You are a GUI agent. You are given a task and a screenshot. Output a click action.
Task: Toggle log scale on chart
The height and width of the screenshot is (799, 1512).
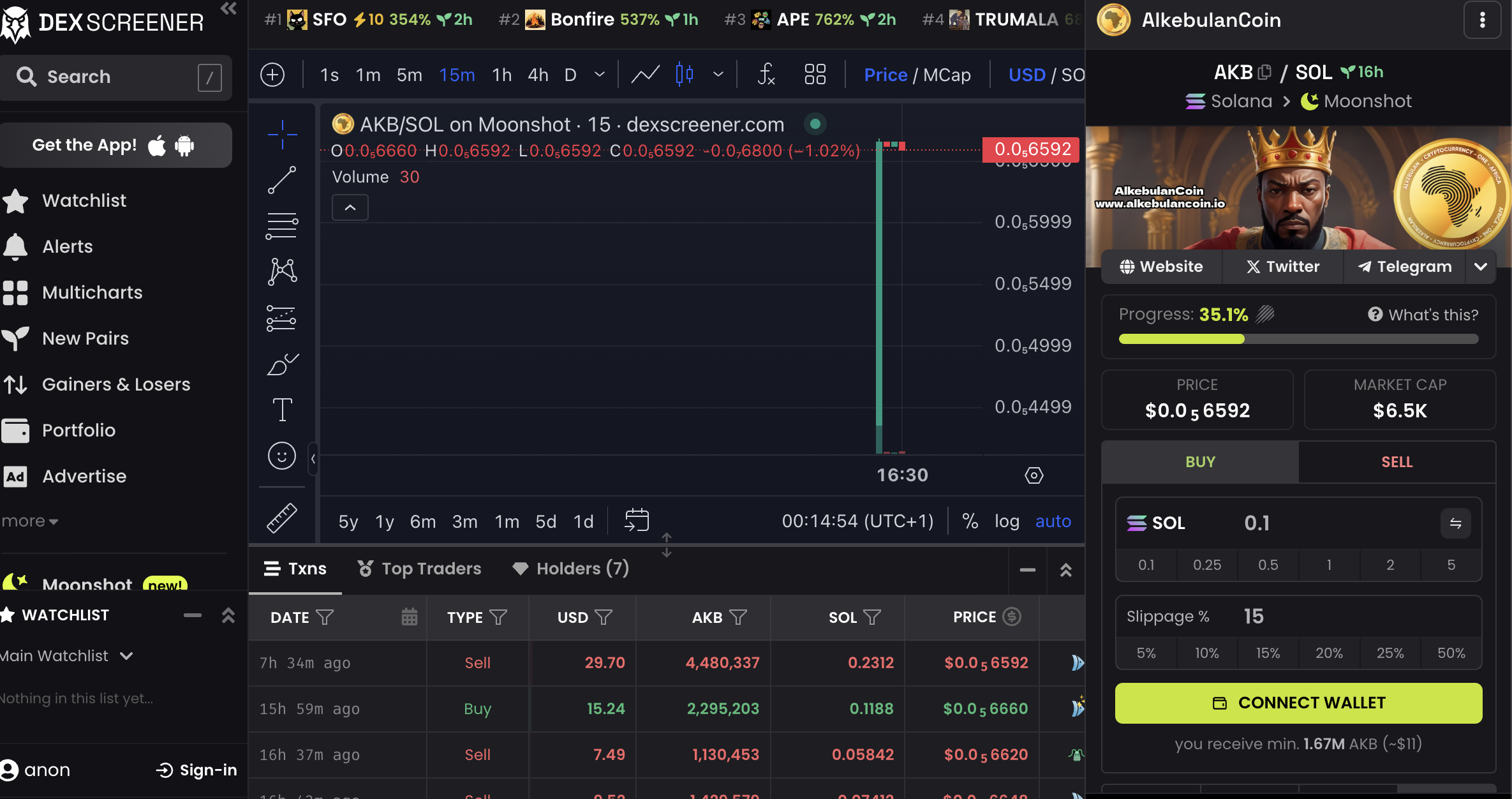(x=1007, y=521)
